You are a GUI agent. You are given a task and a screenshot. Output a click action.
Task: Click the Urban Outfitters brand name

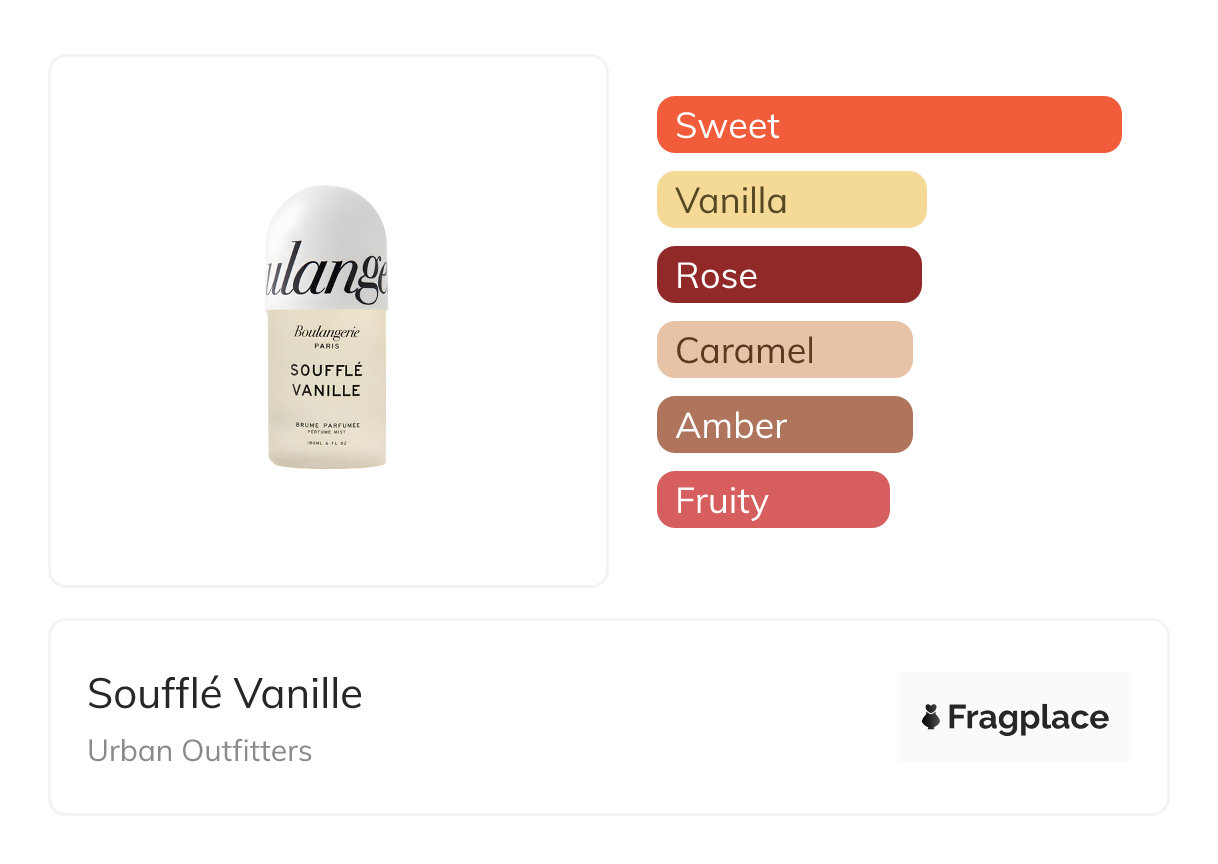point(200,751)
